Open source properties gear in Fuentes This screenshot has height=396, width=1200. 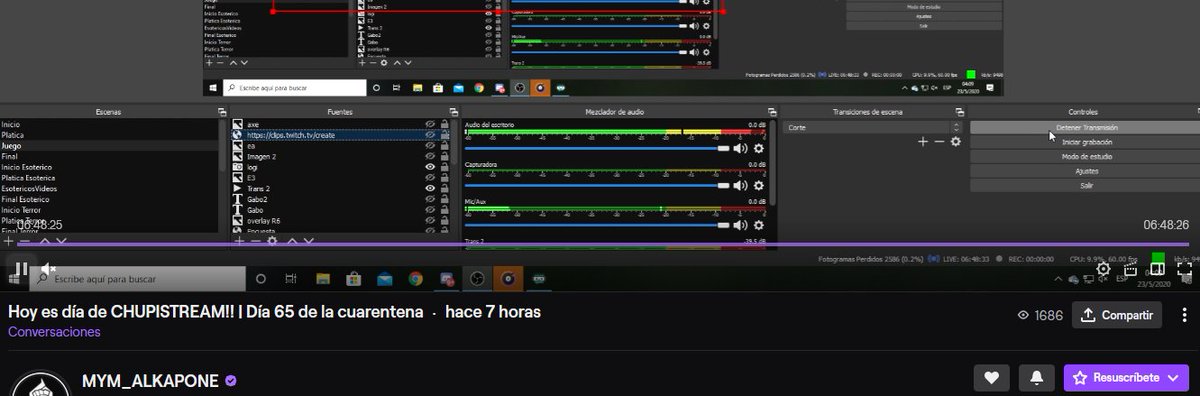[271, 241]
